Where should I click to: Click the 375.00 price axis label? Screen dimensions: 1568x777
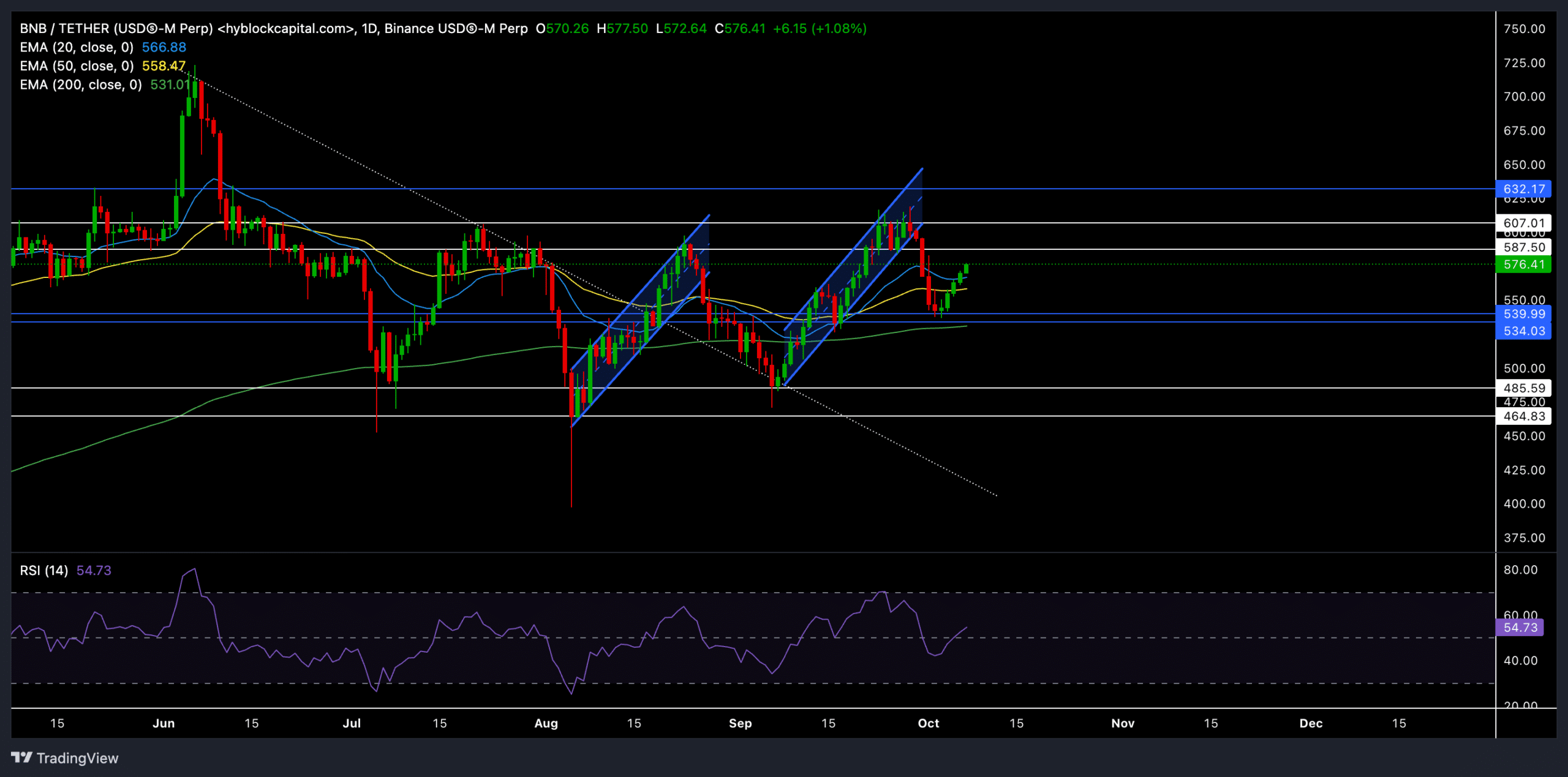point(1524,538)
